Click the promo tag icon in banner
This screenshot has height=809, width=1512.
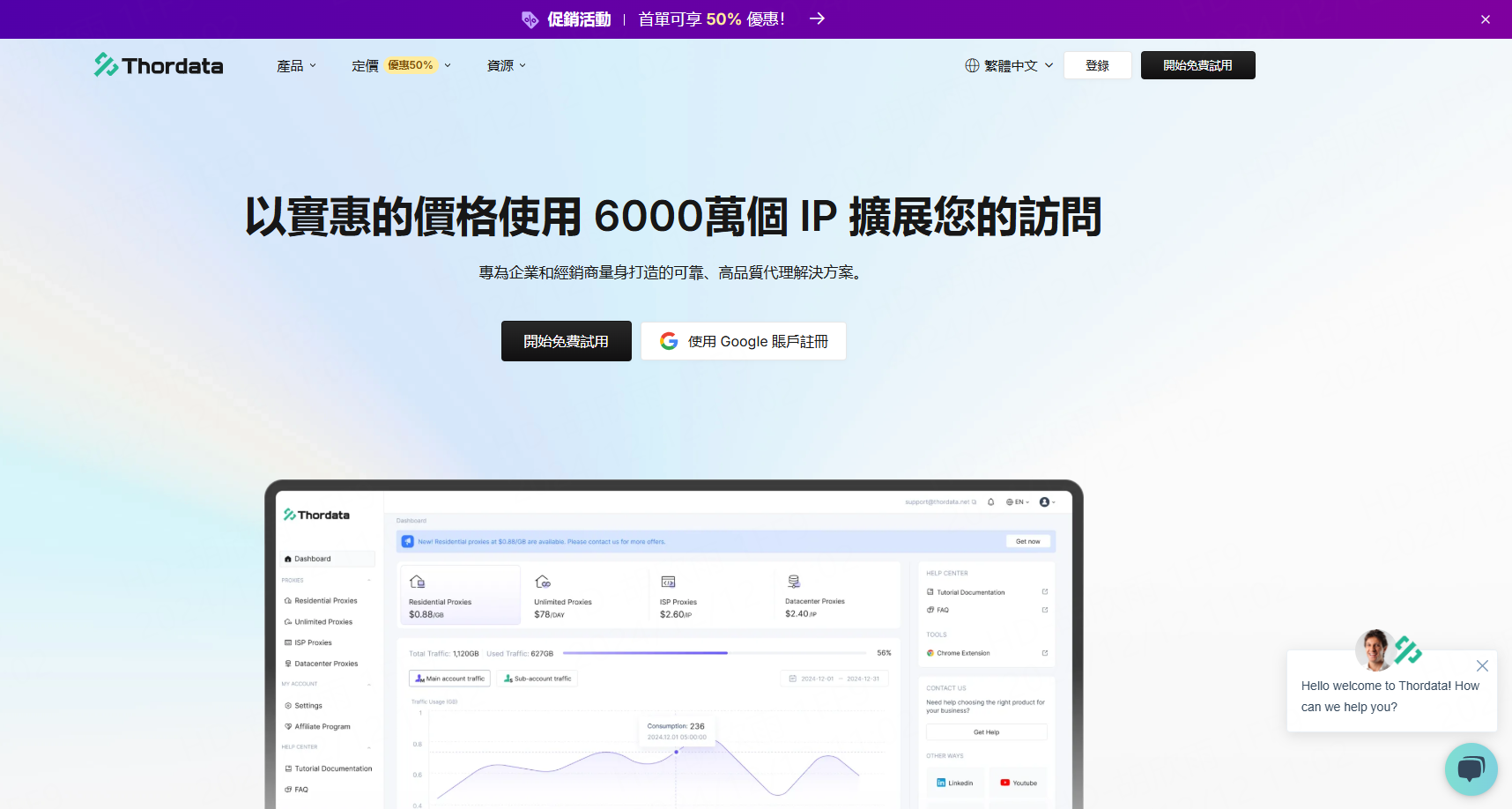coord(530,19)
